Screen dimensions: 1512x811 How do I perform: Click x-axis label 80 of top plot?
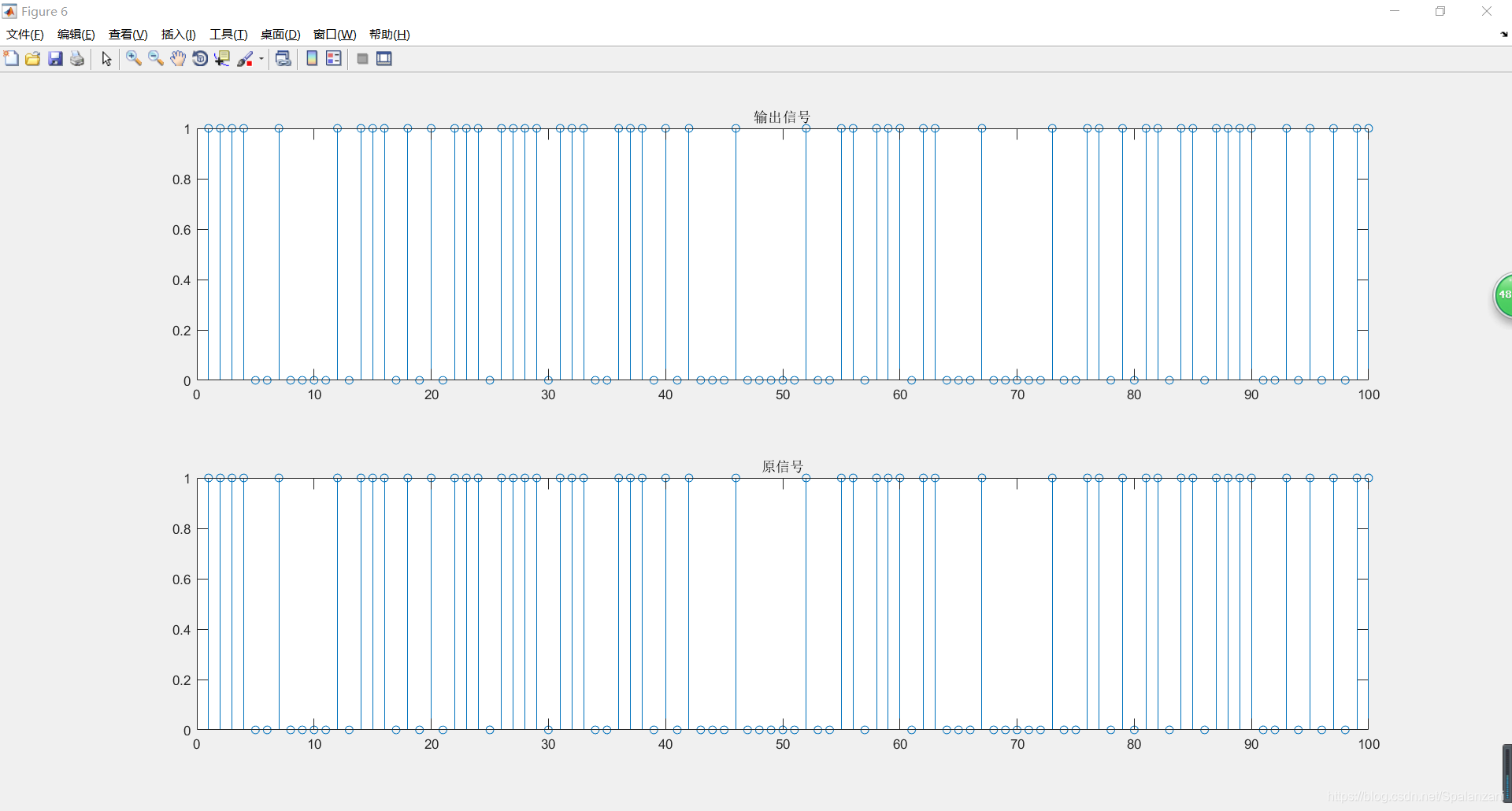click(x=1134, y=394)
